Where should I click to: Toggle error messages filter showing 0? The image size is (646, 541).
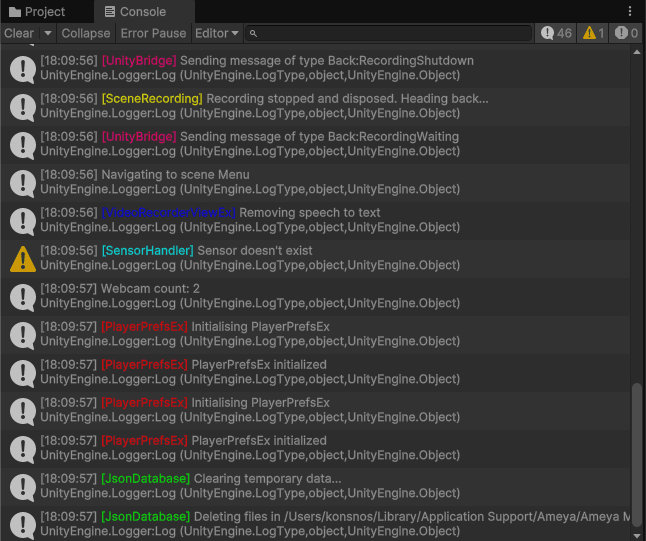pyautogui.click(x=626, y=33)
